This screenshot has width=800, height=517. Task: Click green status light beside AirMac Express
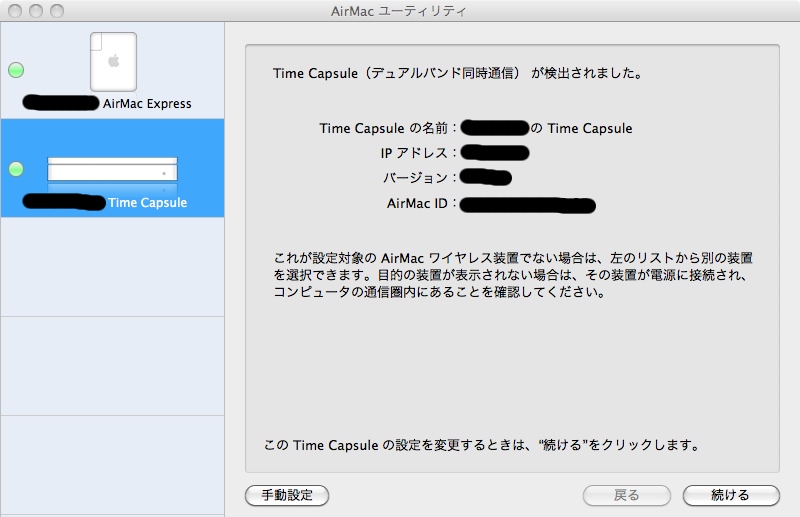[16, 70]
